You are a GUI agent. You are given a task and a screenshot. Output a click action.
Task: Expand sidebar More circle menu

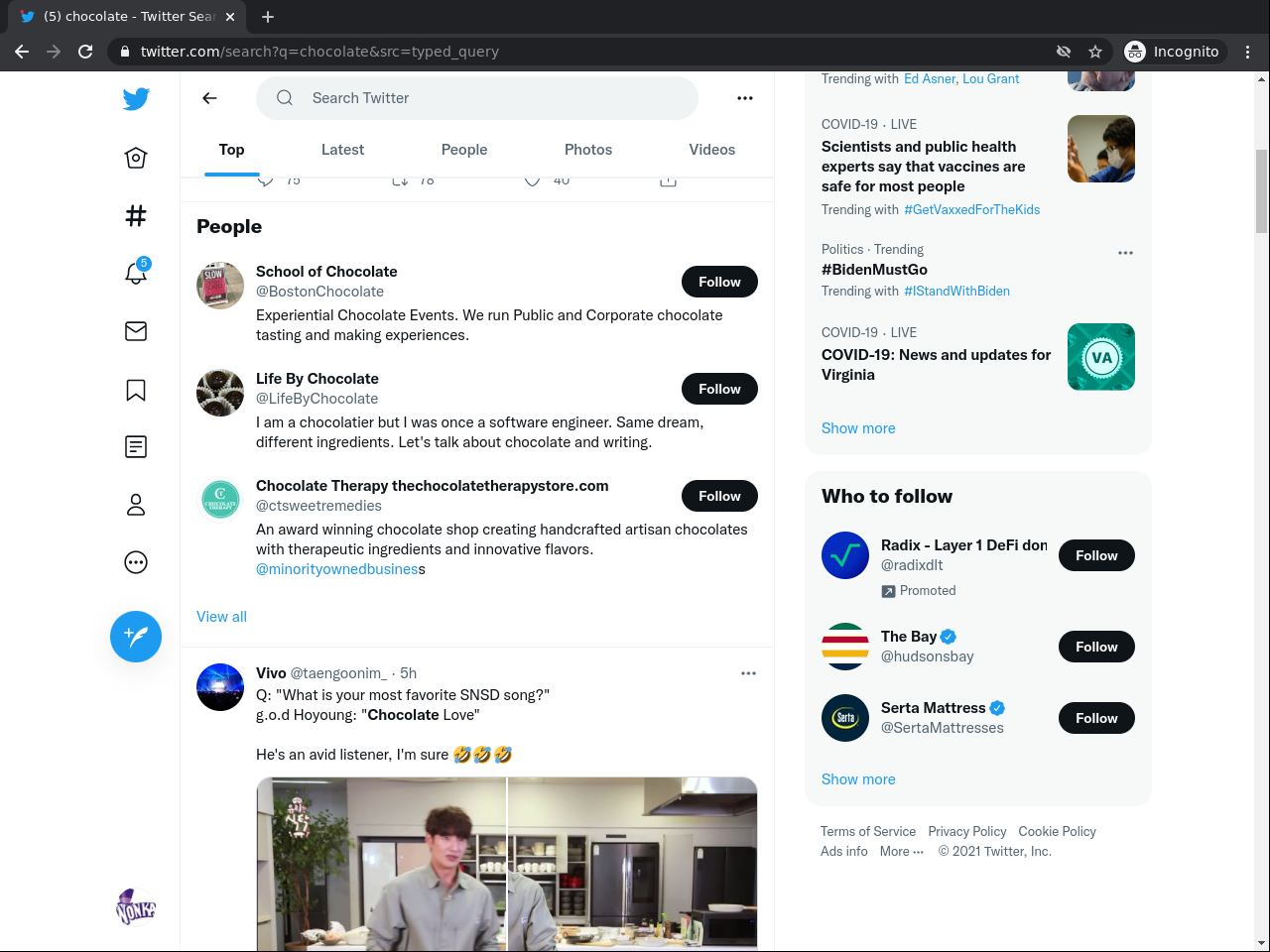point(136,562)
